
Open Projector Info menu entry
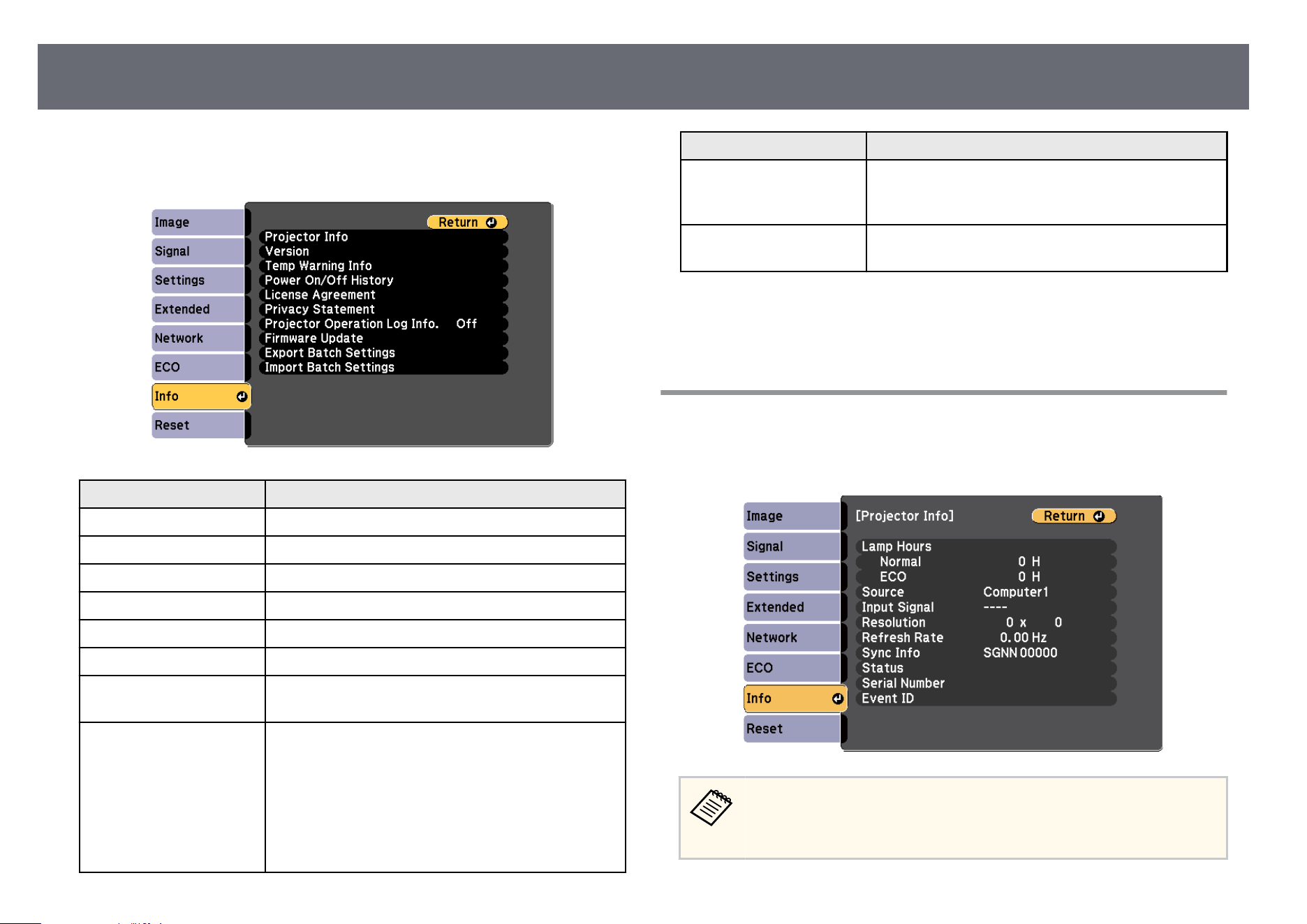click(x=383, y=237)
